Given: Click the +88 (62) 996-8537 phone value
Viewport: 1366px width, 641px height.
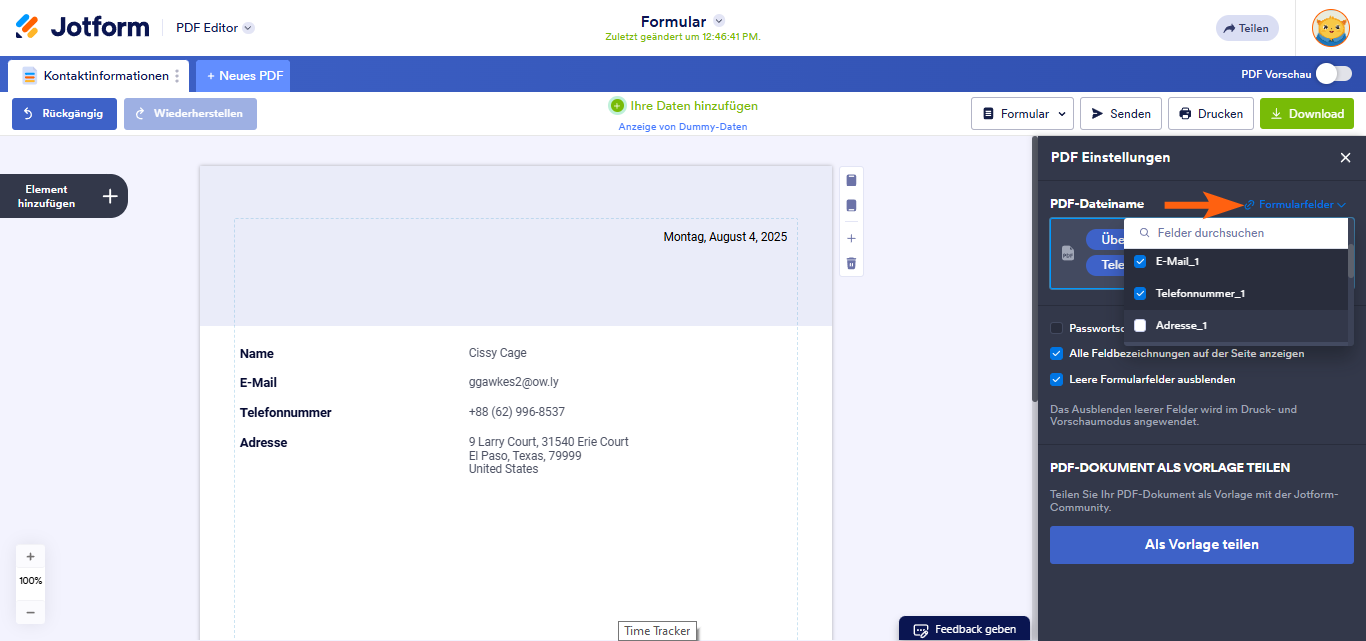Looking at the screenshot, I should coord(517,412).
